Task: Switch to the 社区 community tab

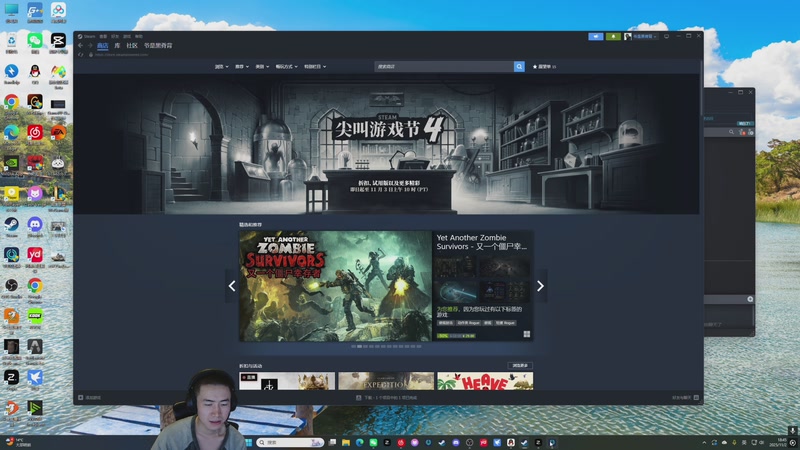Action: pos(132,45)
